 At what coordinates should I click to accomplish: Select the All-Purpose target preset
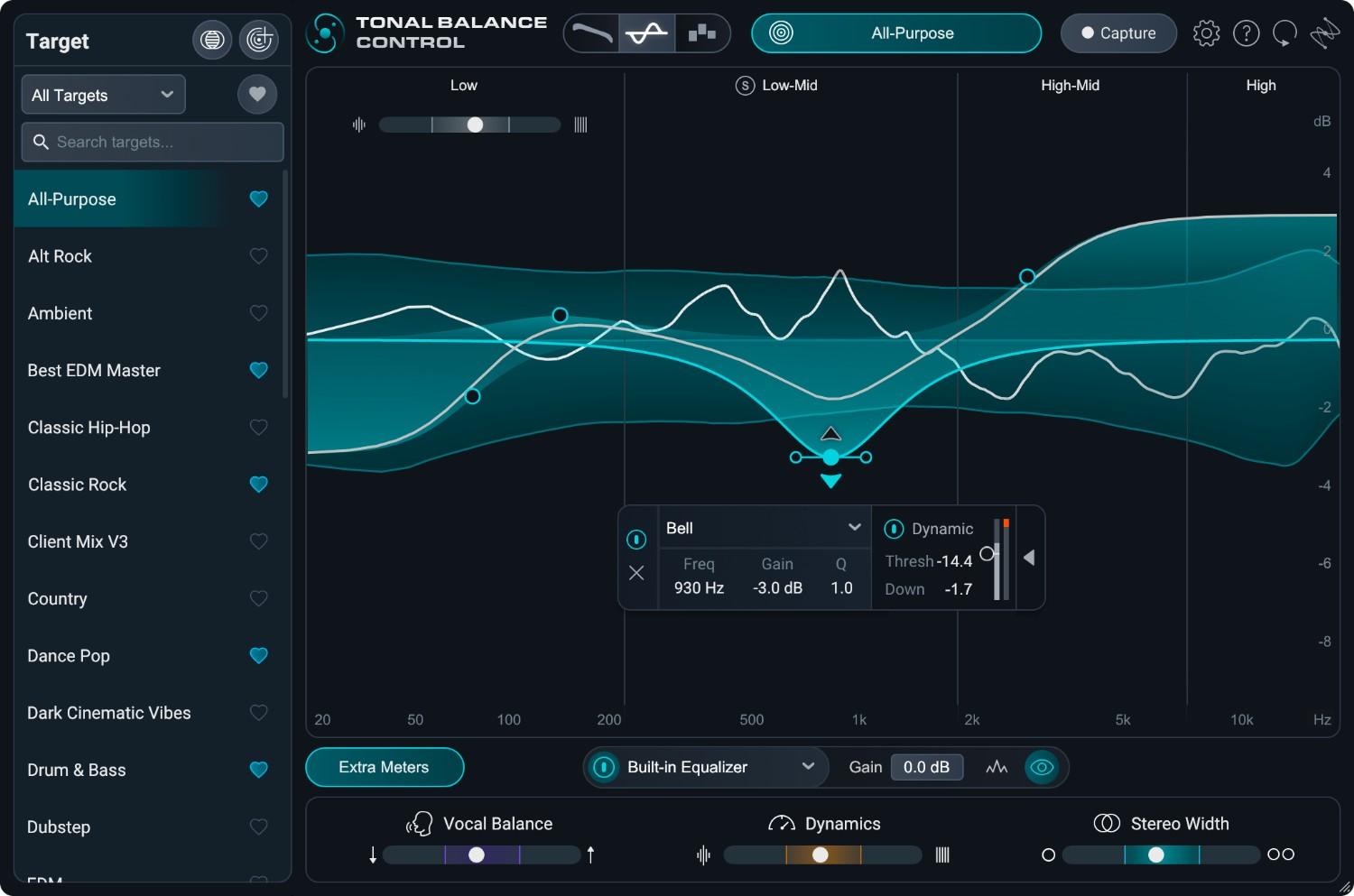point(72,199)
